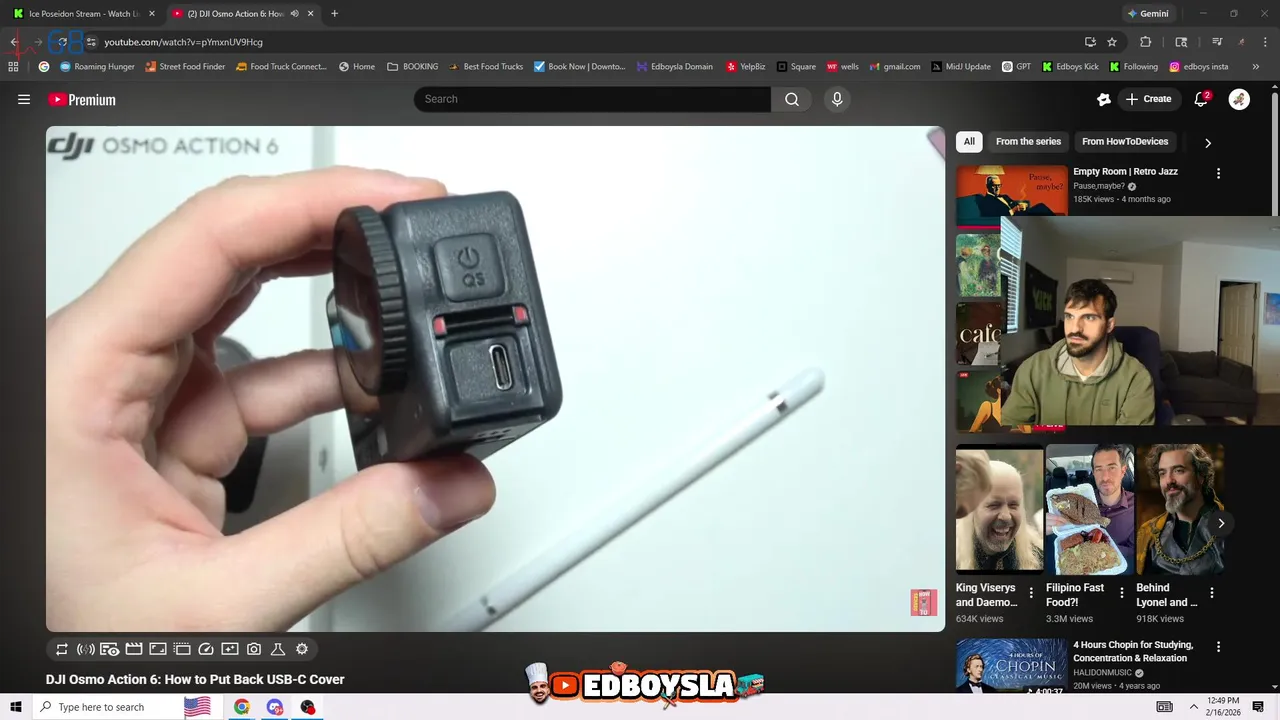Viewport: 1280px width, 720px height.
Task: Open the YouTube hamburger guide menu
Action: click(x=24, y=99)
